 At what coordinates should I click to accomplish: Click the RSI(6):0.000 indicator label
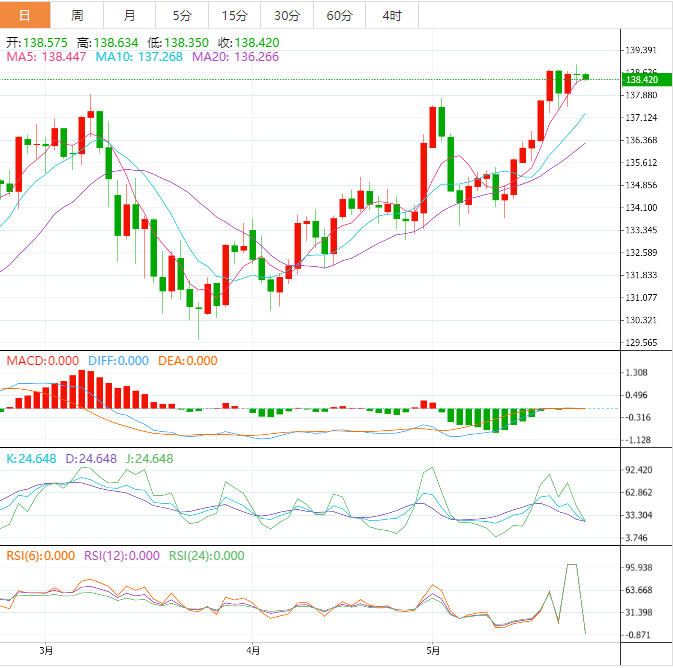coord(41,556)
